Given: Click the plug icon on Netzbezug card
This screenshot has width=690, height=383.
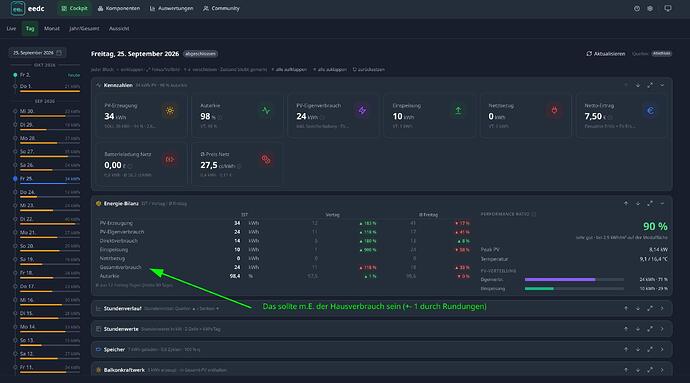Looking at the screenshot, I should [554, 110].
